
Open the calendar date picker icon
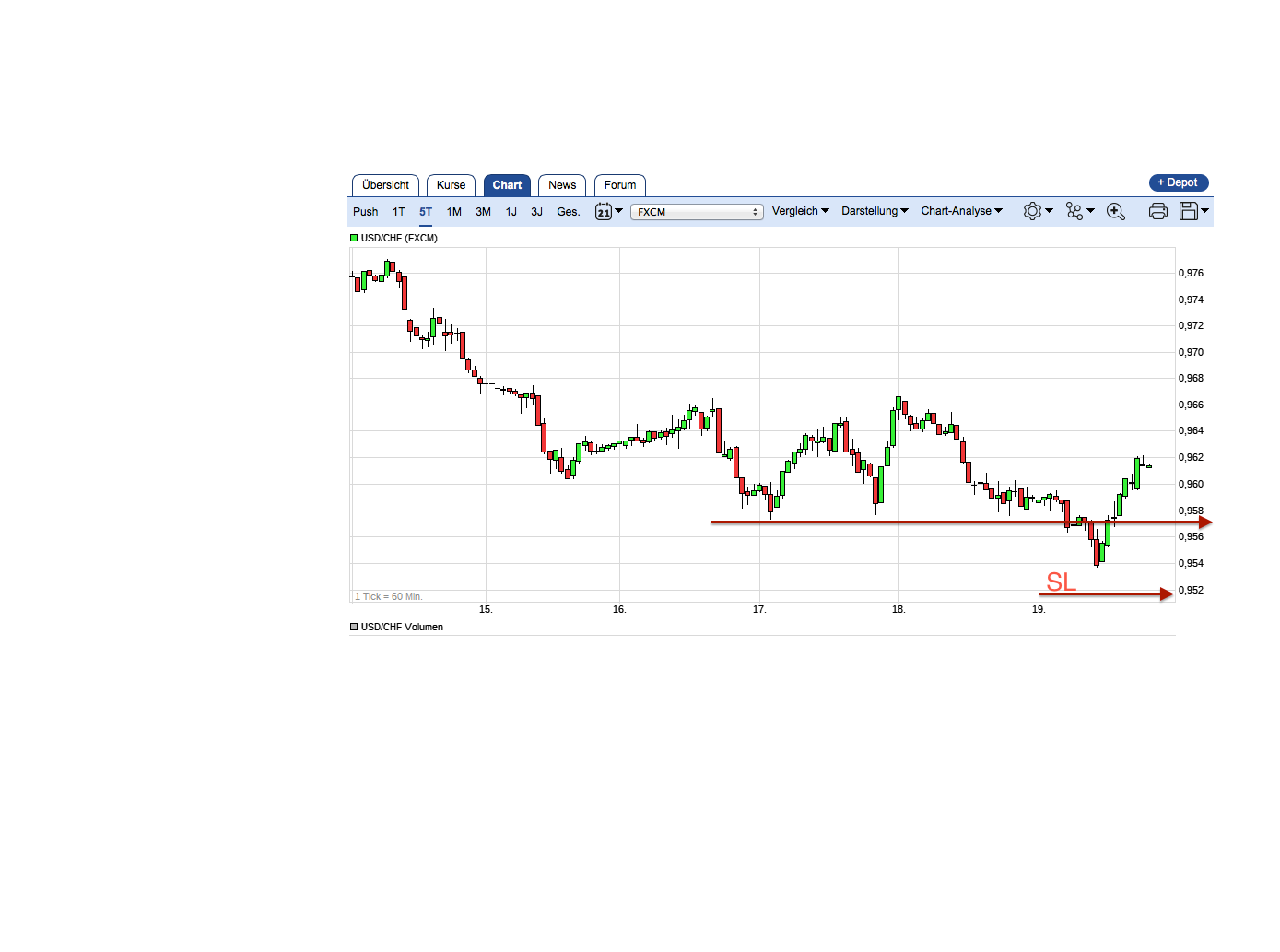coord(605,211)
